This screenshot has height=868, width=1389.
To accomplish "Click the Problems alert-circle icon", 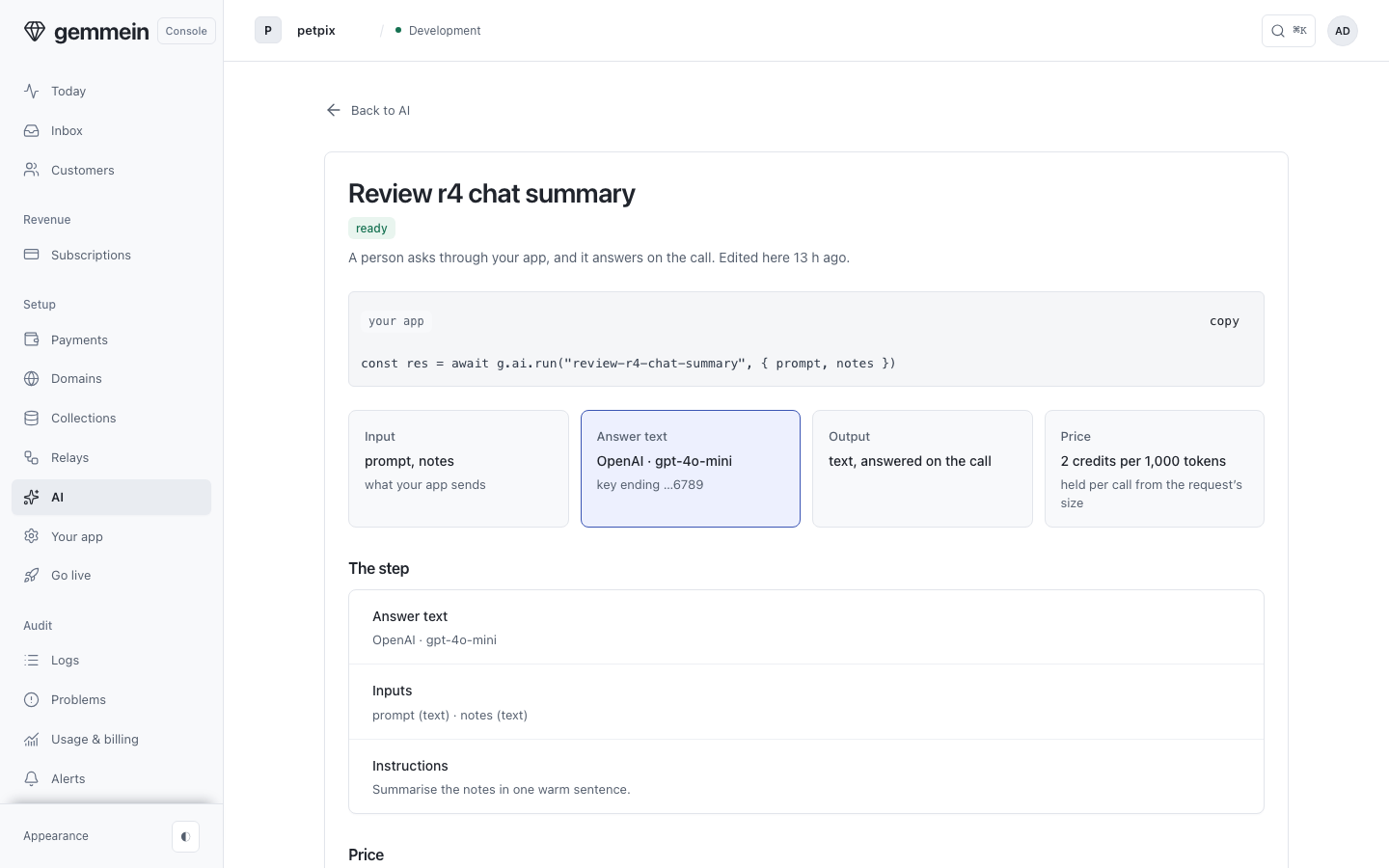I will tap(32, 699).
